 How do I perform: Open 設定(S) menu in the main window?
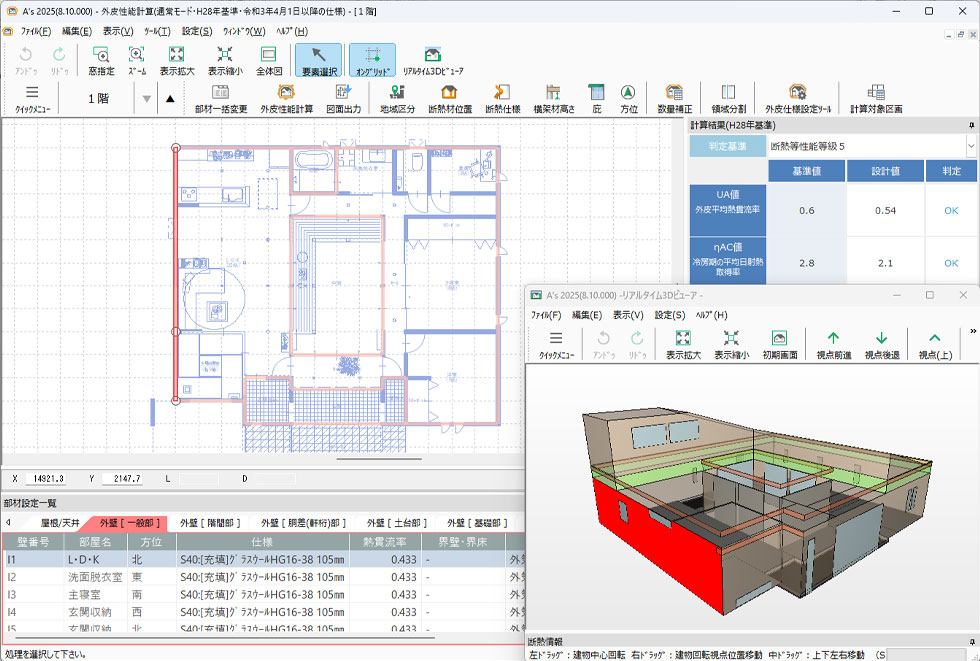[197, 31]
